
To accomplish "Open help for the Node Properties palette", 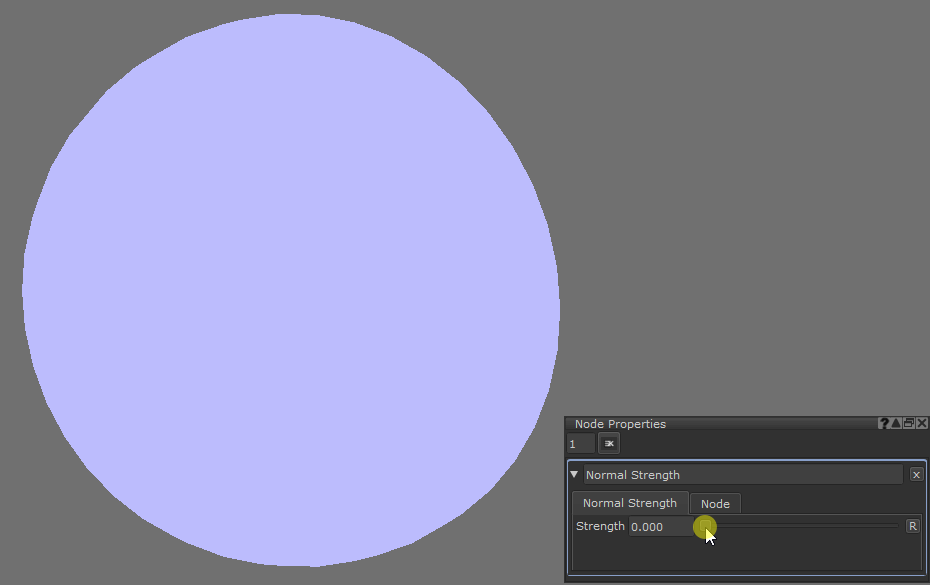I will tap(883, 424).
